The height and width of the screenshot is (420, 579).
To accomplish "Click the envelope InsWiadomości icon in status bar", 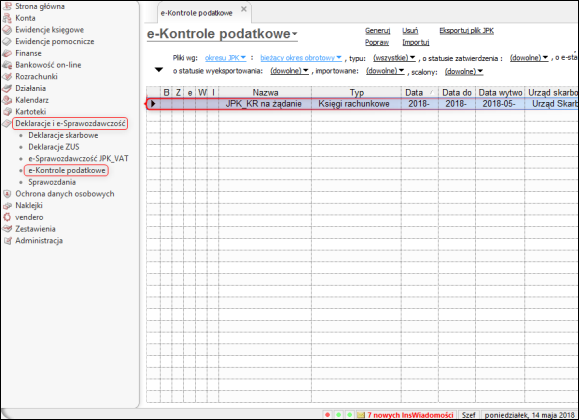I will (x=361, y=415).
